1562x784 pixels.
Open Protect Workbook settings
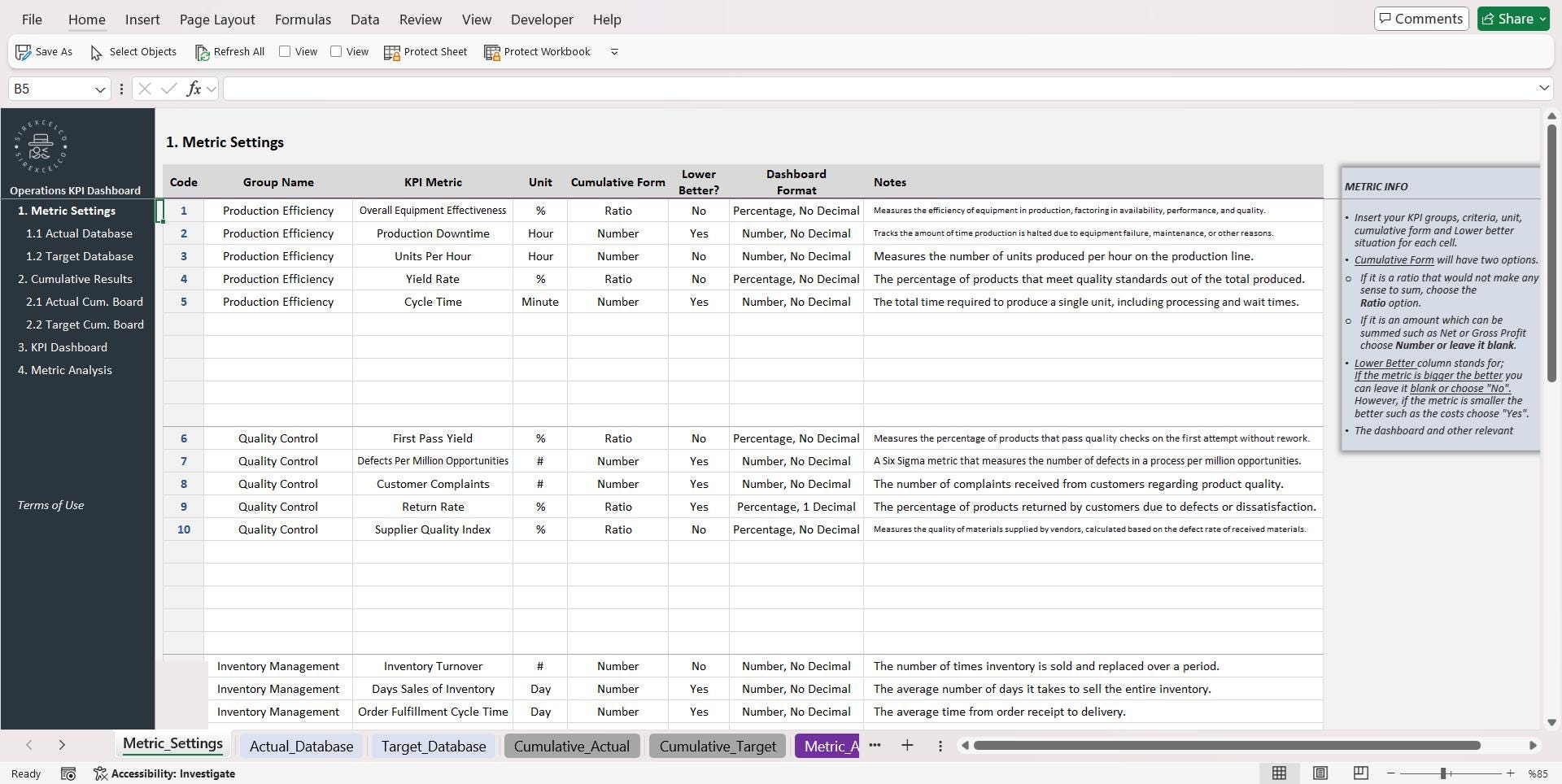click(x=536, y=51)
